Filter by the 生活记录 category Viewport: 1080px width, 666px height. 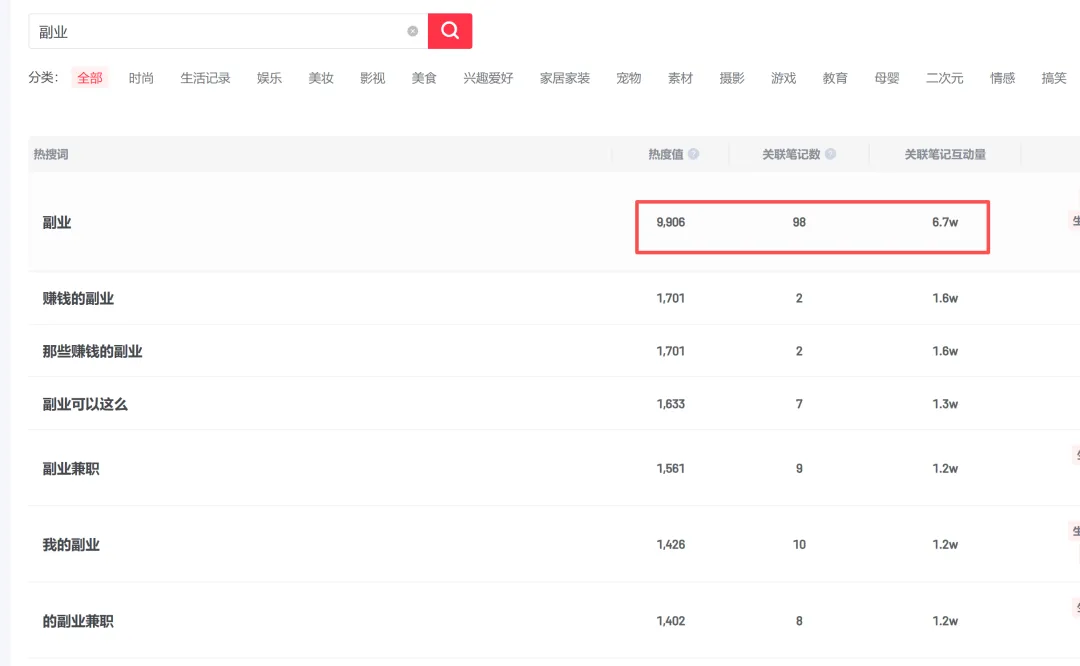205,78
